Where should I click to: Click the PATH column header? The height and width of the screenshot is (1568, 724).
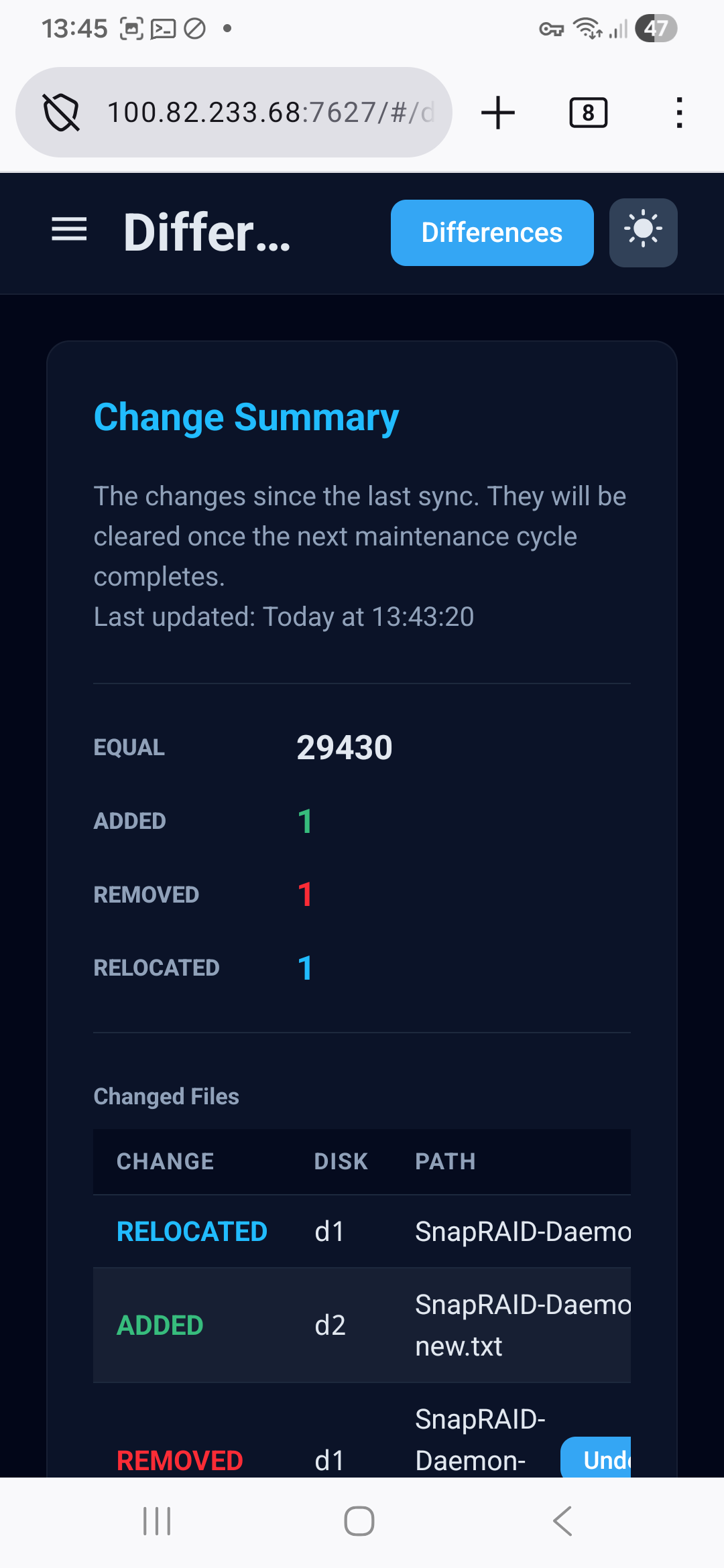point(445,1161)
